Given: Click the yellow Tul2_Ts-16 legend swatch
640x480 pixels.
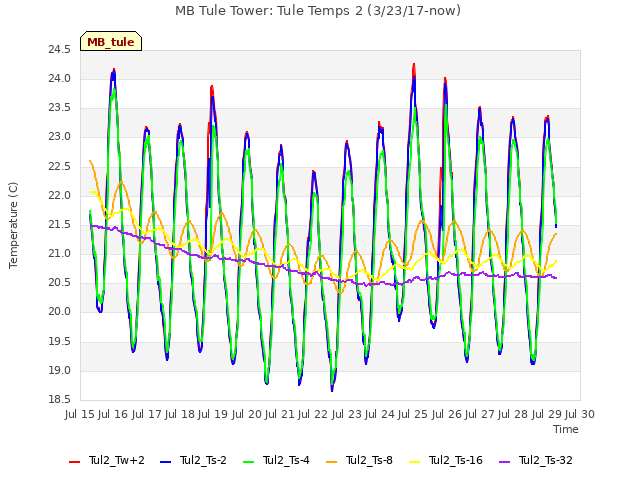Looking at the screenshot, I should (x=415, y=462).
